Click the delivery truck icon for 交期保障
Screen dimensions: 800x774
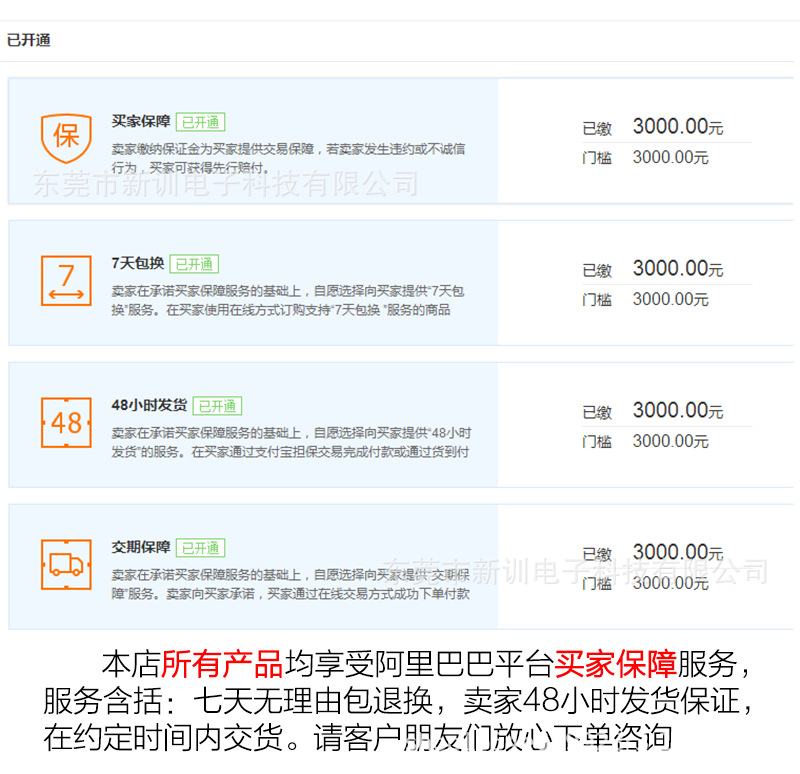pyautogui.click(x=66, y=564)
